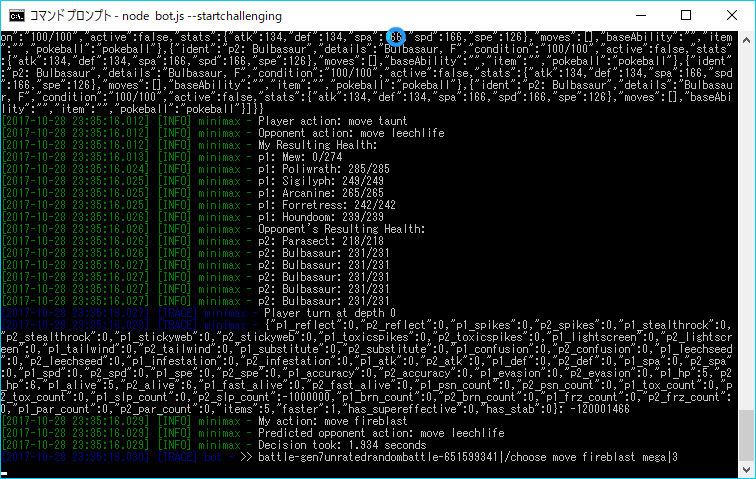Click the '[TRACE] bot' log label
The image size is (756, 479).
pyautogui.click(x=189, y=457)
